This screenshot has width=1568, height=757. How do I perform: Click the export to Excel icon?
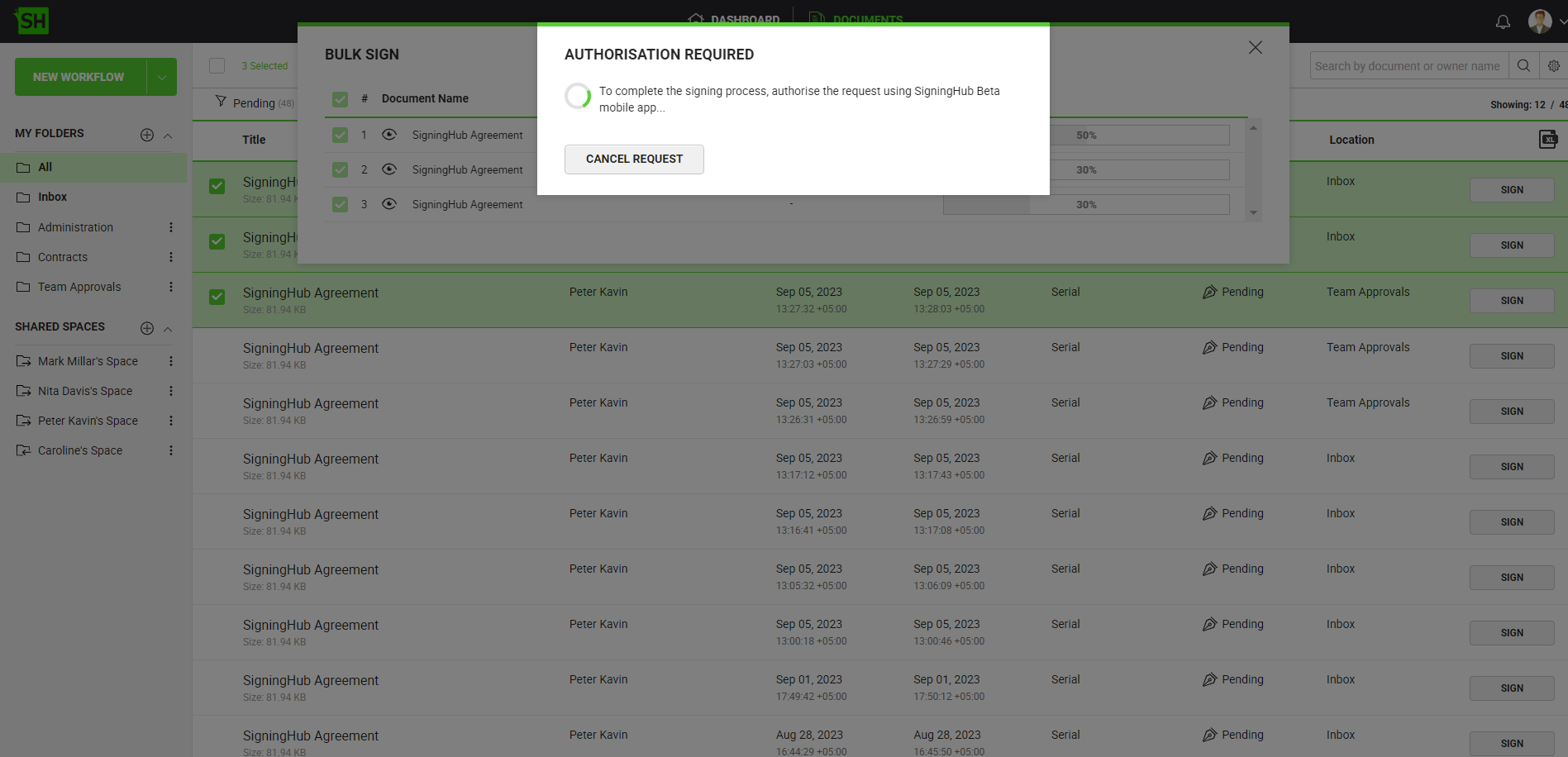click(1548, 140)
